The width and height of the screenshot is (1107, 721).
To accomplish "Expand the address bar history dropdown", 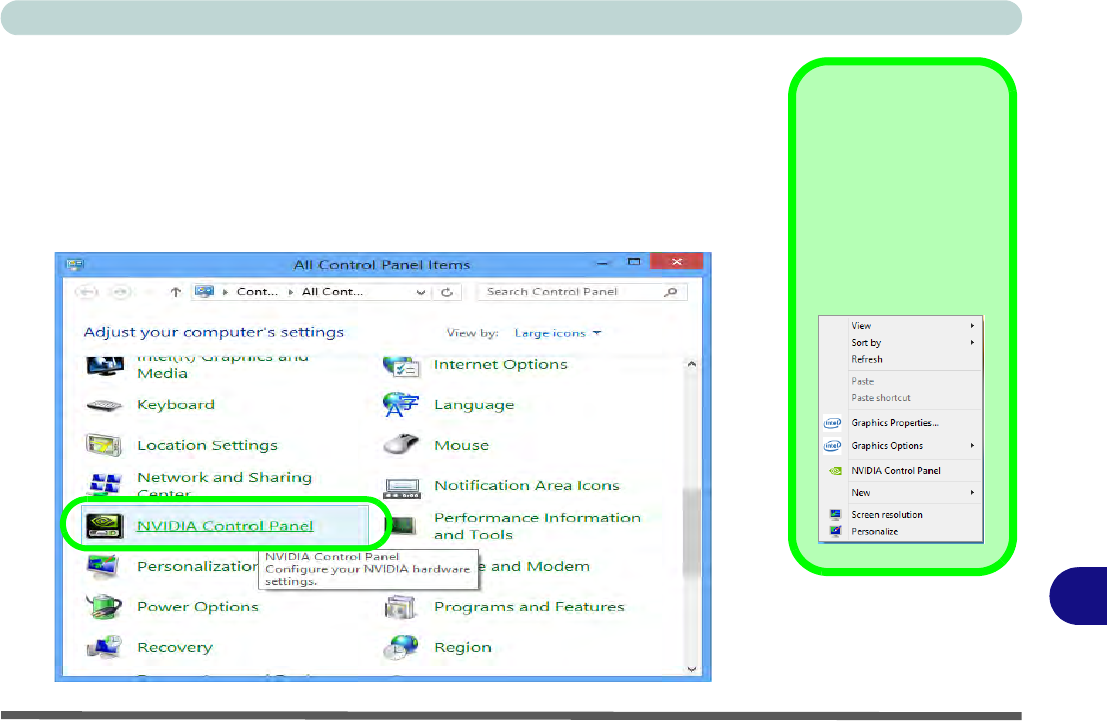I will (420, 292).
